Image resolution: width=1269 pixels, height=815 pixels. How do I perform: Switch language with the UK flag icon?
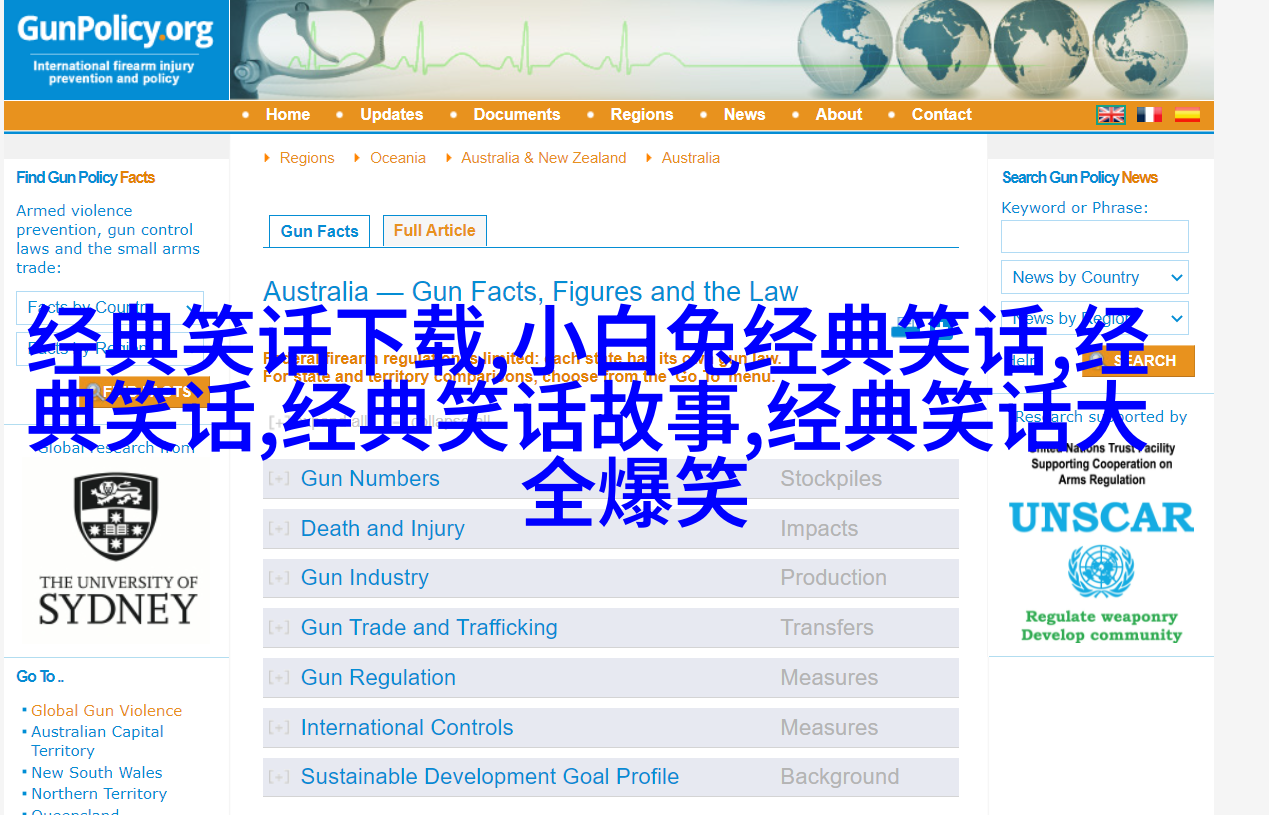pos(1111,115)
